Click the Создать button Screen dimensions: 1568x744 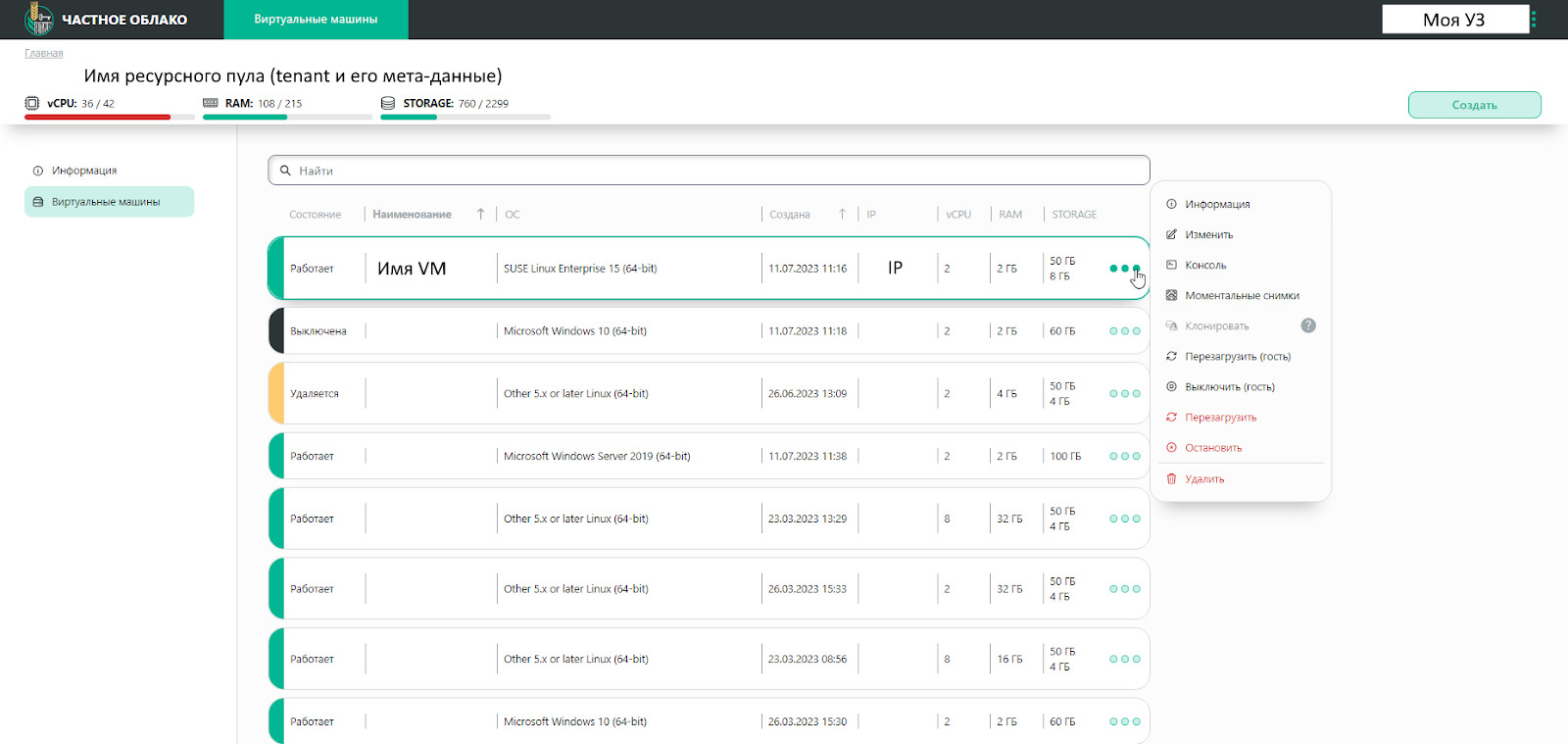[1474, 105]
